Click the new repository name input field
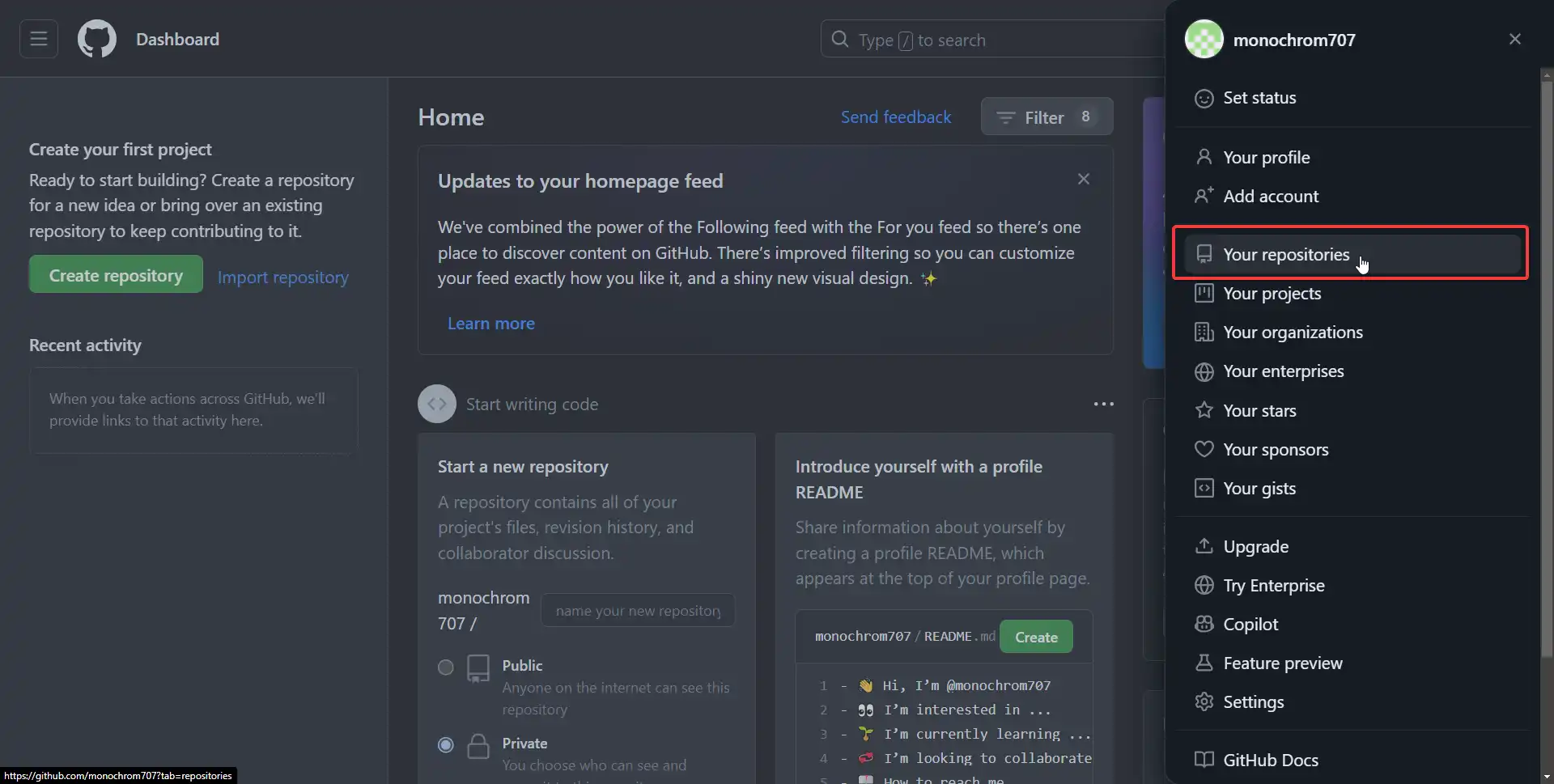Viewport: 1554px width, 784px height. point(638,610)
